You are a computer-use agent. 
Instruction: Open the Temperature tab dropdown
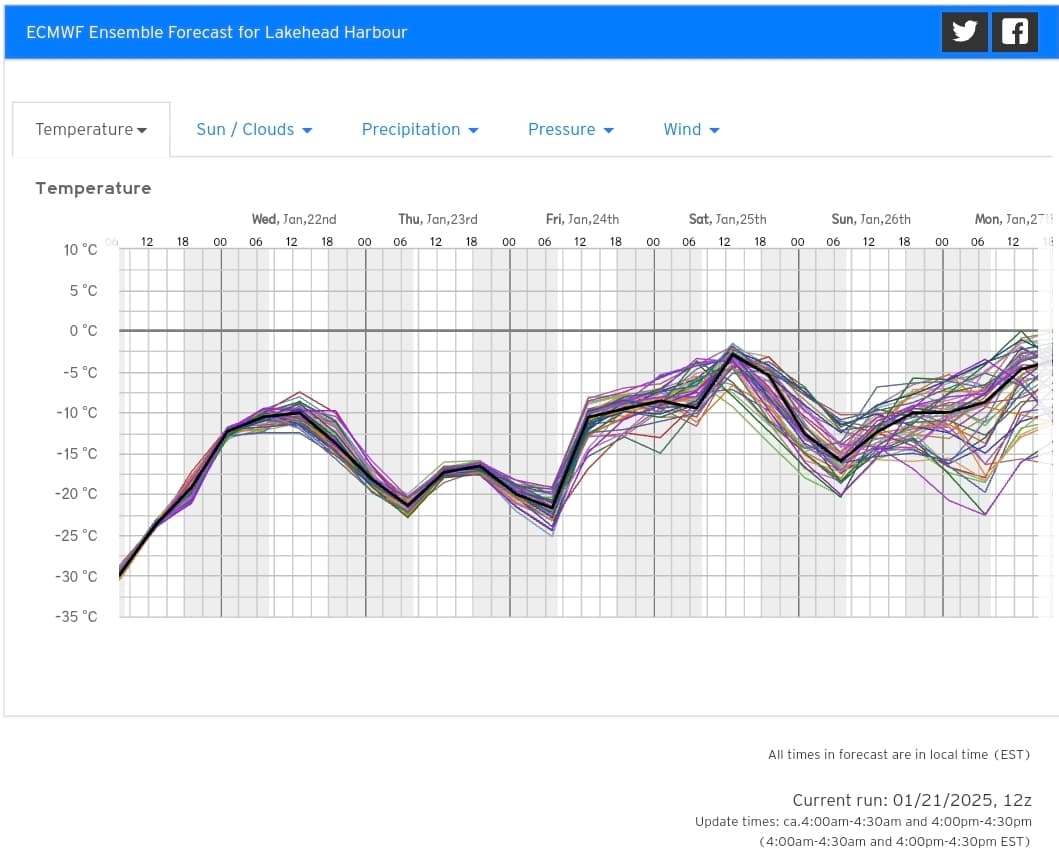click(x=91, y=130)
